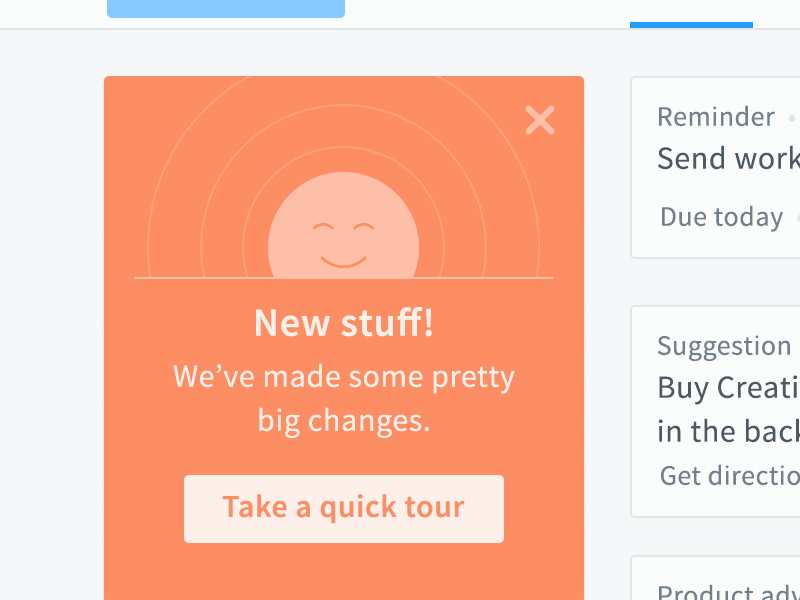Viewport: 800px width, 600px height.
Task: Click the "We've made some pretty" text
Action: [344, 377]
